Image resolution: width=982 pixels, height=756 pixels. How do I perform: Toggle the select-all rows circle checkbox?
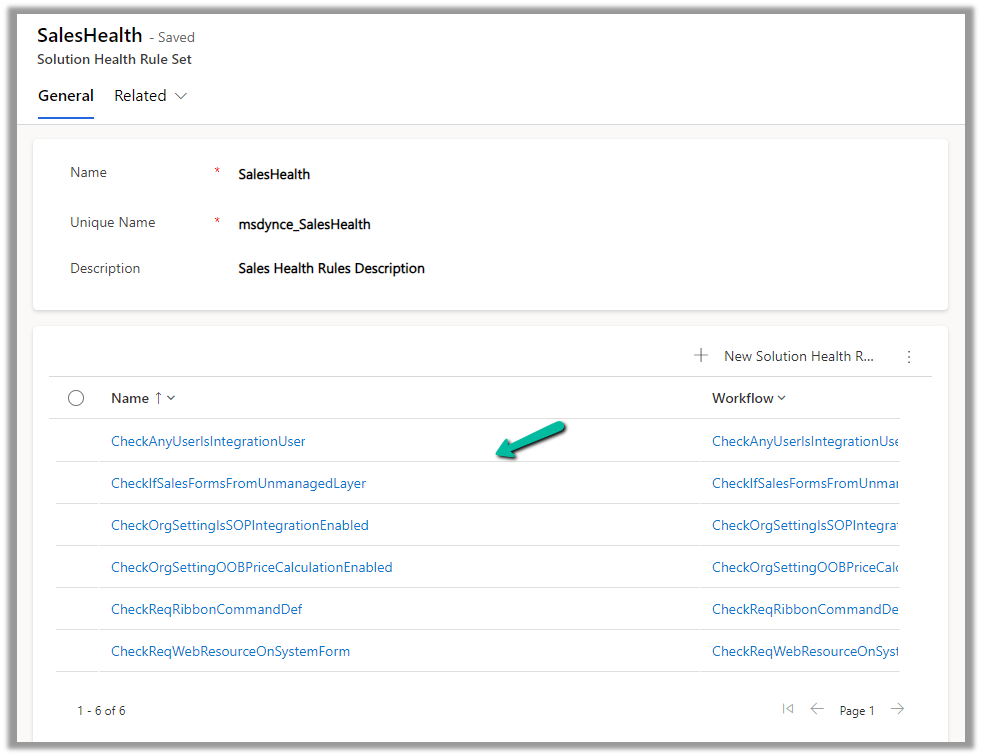point(76,398)
